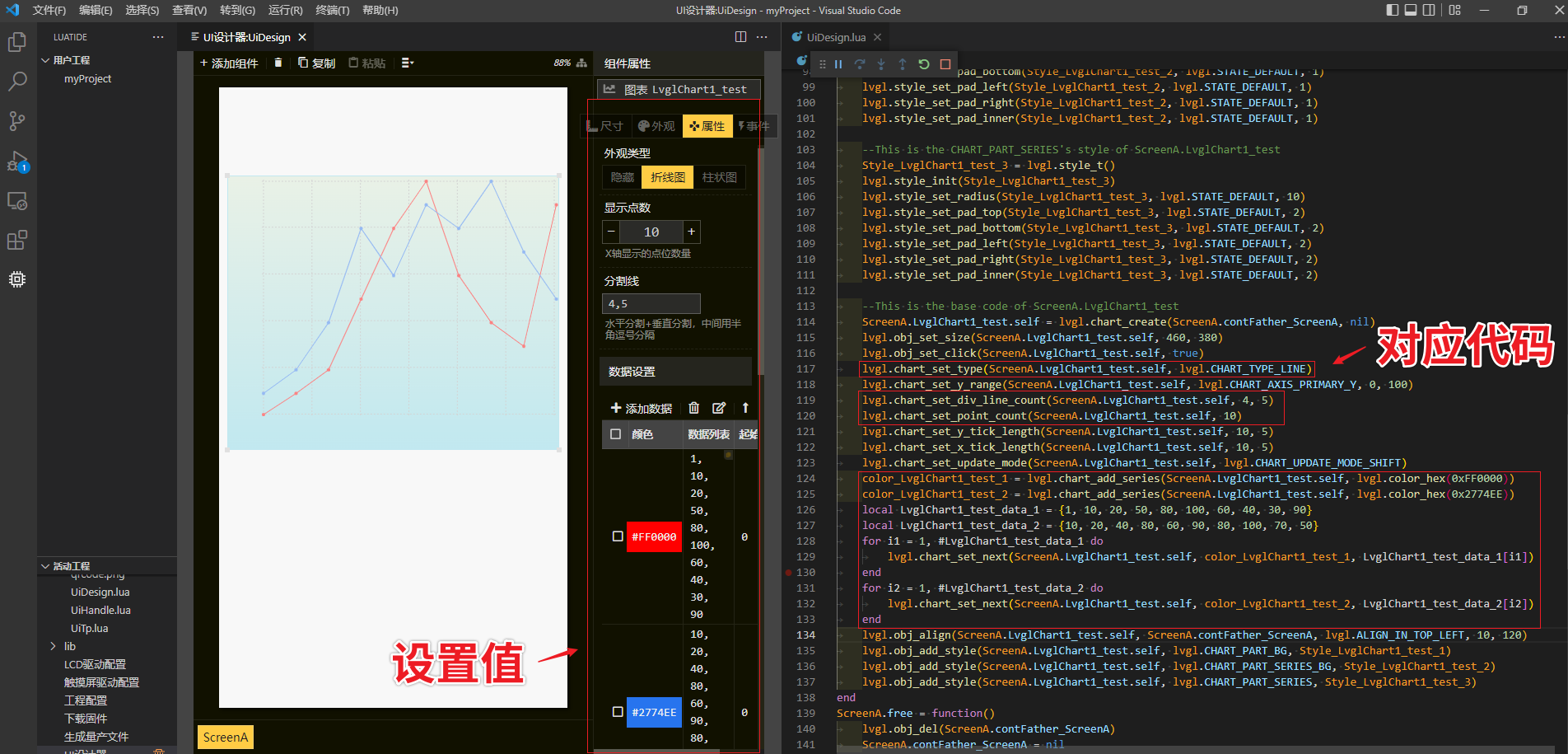Click the debug restart icon
The width and height of the screenshot is (1568, 754).
pyautogui.click(x=924, y=64)
